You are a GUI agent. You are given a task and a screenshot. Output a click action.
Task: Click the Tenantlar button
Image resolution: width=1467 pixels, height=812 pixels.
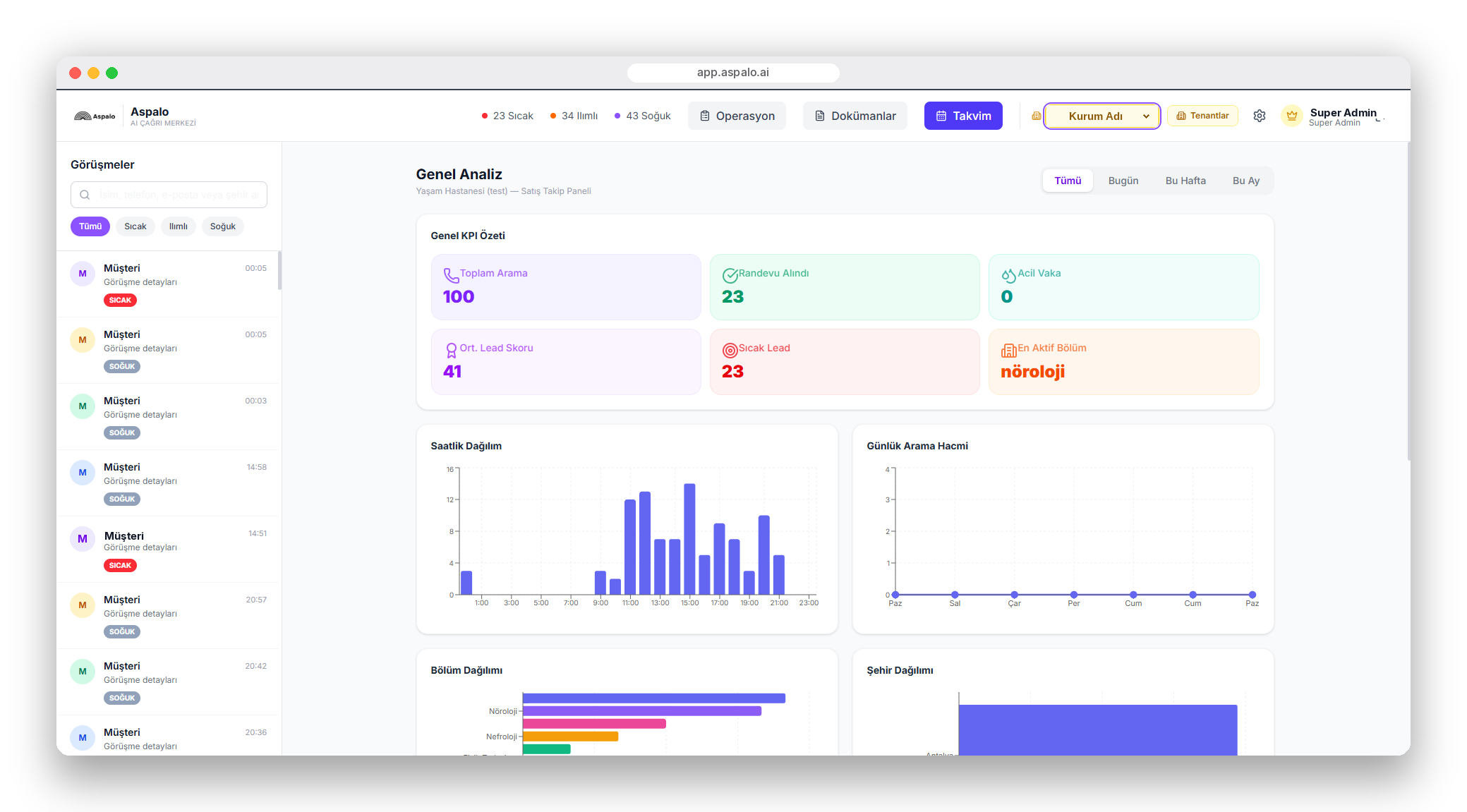pos(1202,116)
